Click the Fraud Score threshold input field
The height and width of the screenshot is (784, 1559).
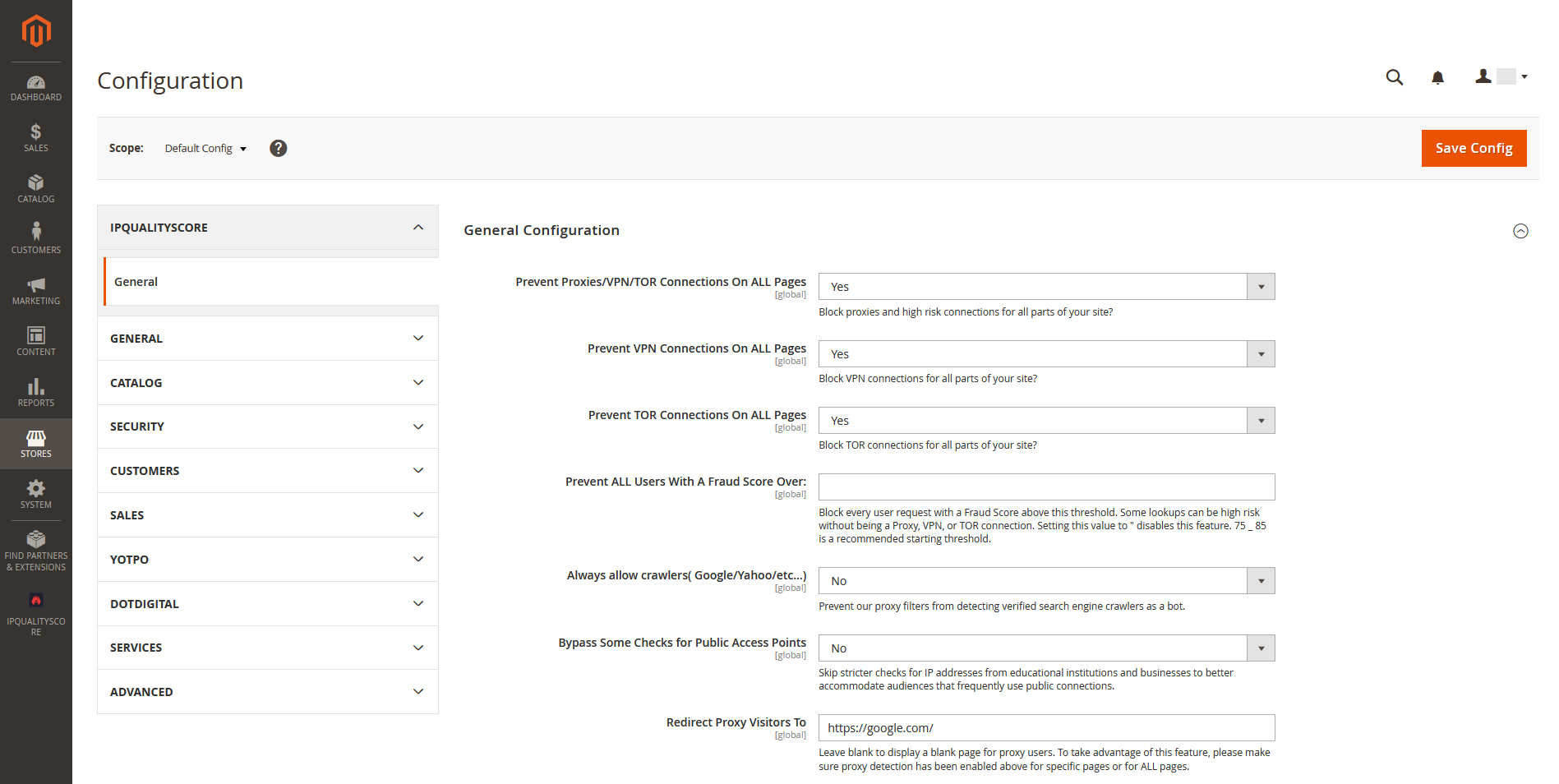[1046, 487]
